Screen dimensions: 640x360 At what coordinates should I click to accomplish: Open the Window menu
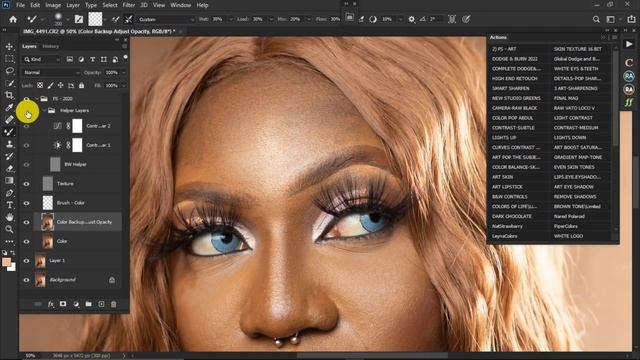(x=180, y=5)
